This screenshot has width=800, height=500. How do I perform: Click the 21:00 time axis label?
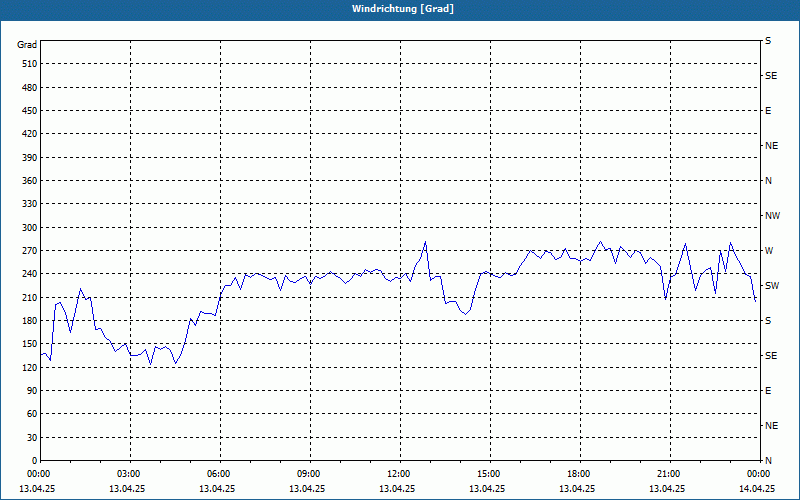670,474
